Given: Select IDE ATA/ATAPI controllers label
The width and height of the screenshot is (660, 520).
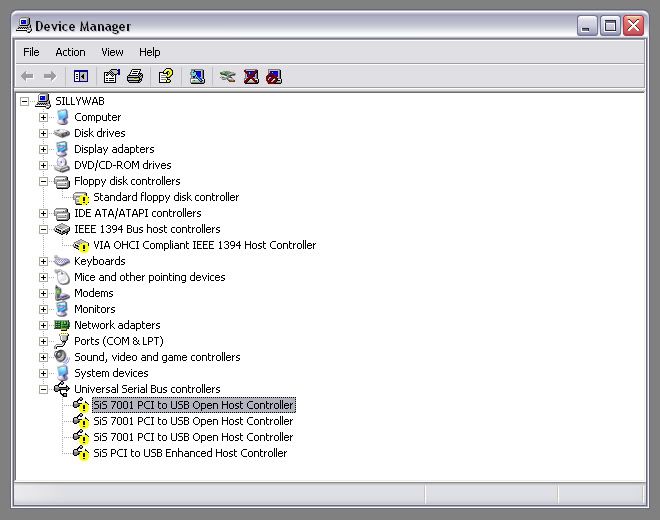Looking at the screenshot, I should pos(138,213).
